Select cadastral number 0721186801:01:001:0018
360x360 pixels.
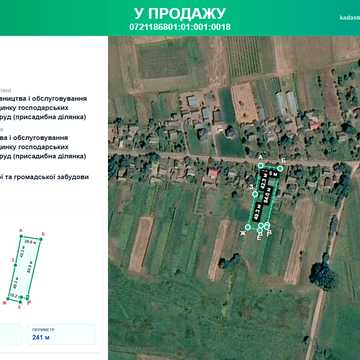click(x=180, y=27)
